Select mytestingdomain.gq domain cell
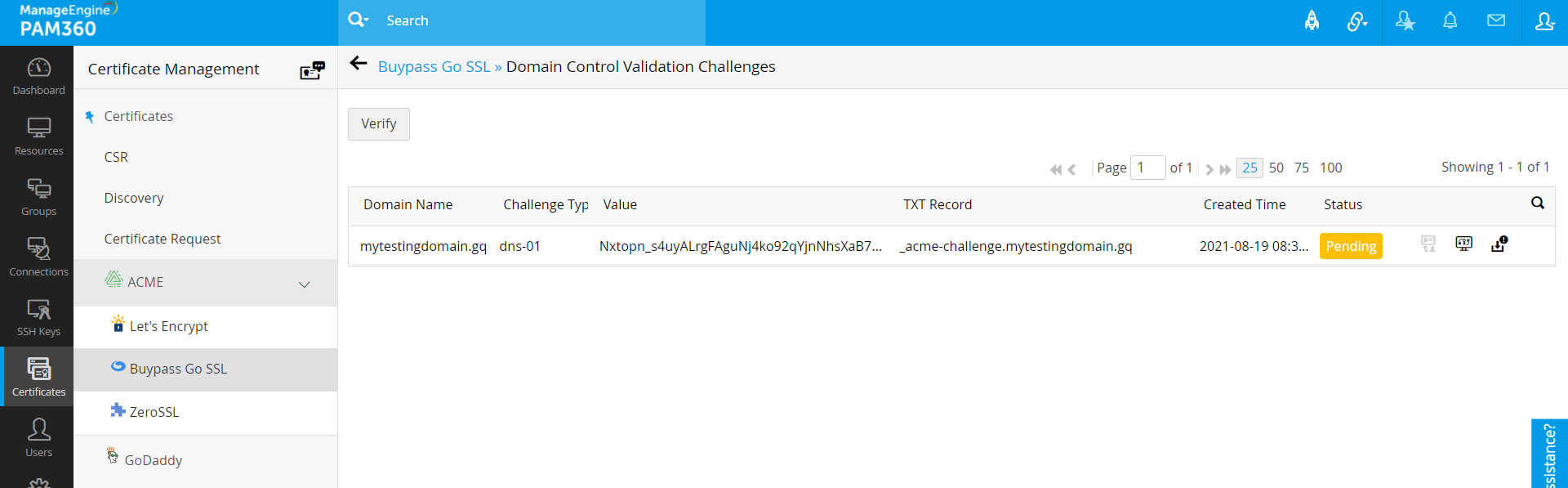The image size is (1568, 488). [x=423, y=246]
